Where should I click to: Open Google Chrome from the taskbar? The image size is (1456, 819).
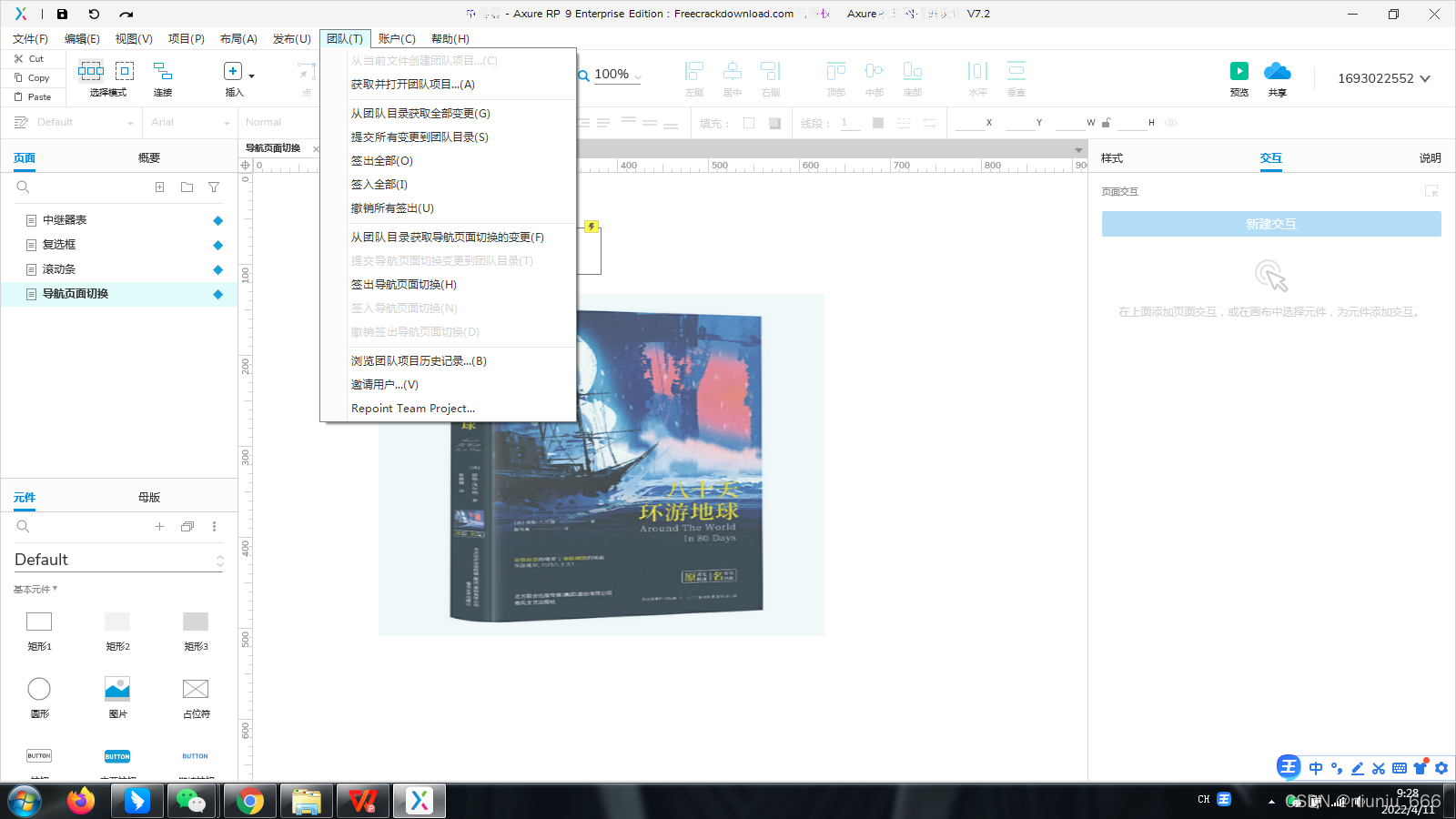(x=249, y=801)
